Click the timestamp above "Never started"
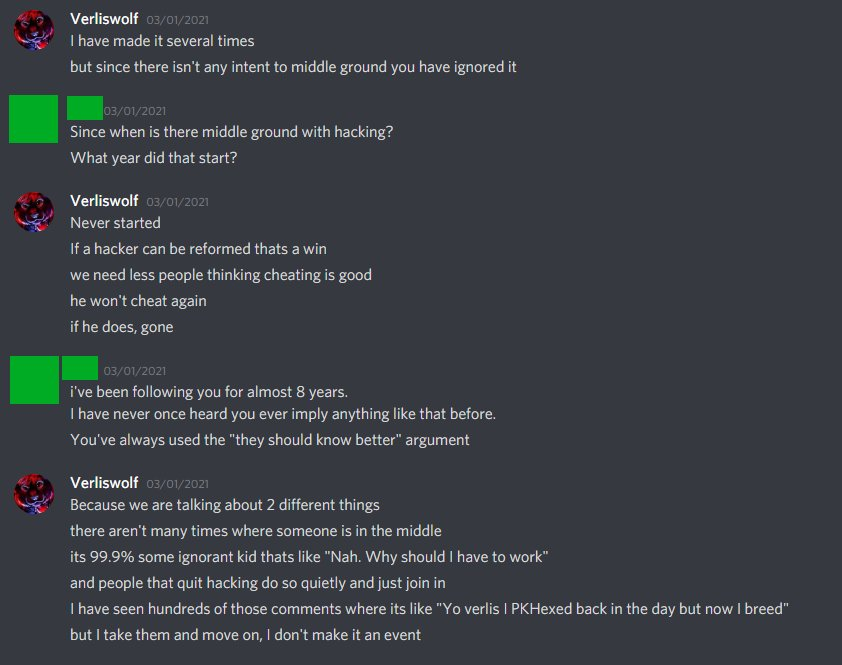This screenshot has width=842, height=665. pos(177,202)
